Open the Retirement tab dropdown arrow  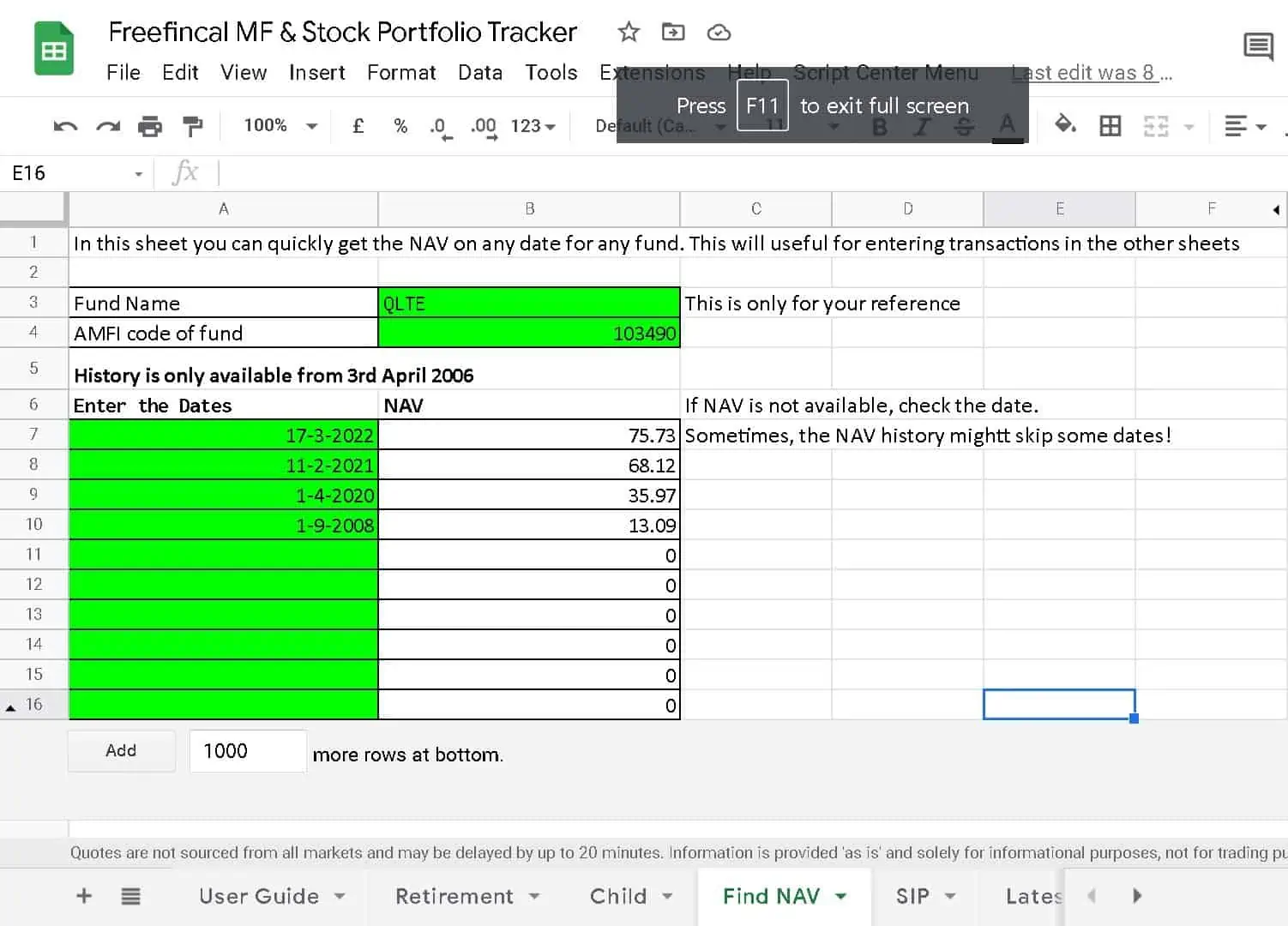pos(534,896)
